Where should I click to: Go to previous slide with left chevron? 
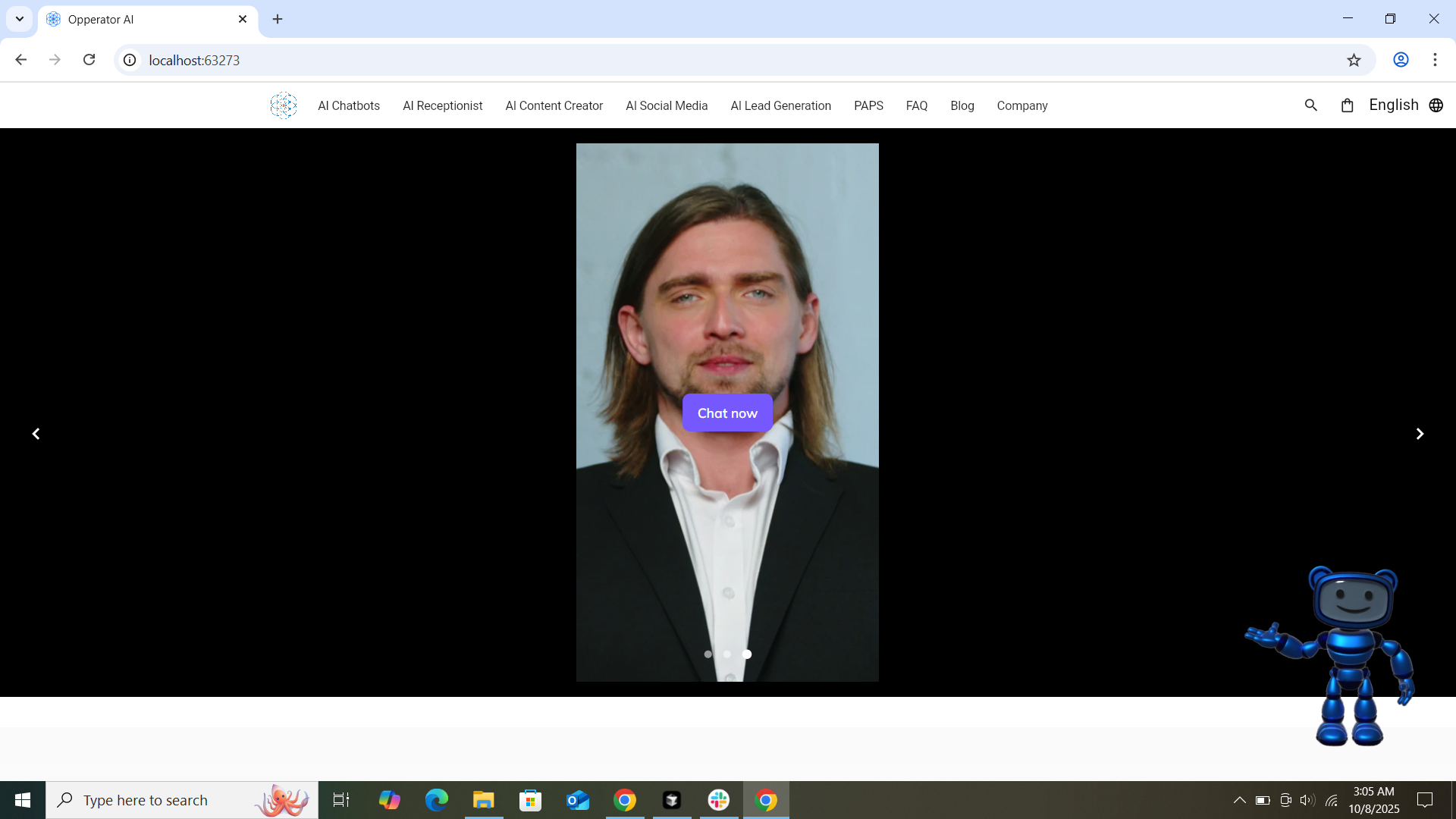(x=36, y=434)
